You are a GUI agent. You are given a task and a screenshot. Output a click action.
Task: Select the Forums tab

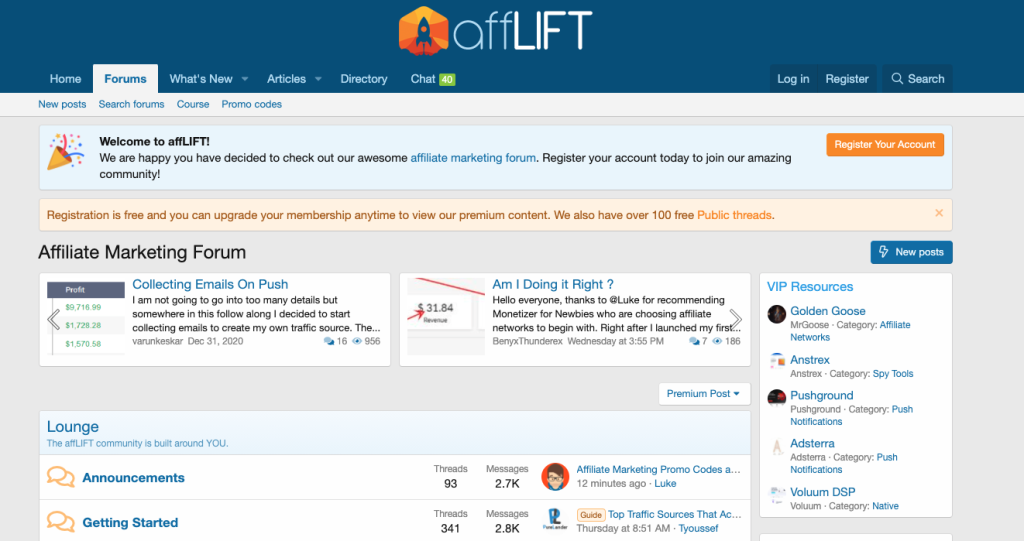tap(125, 78)
